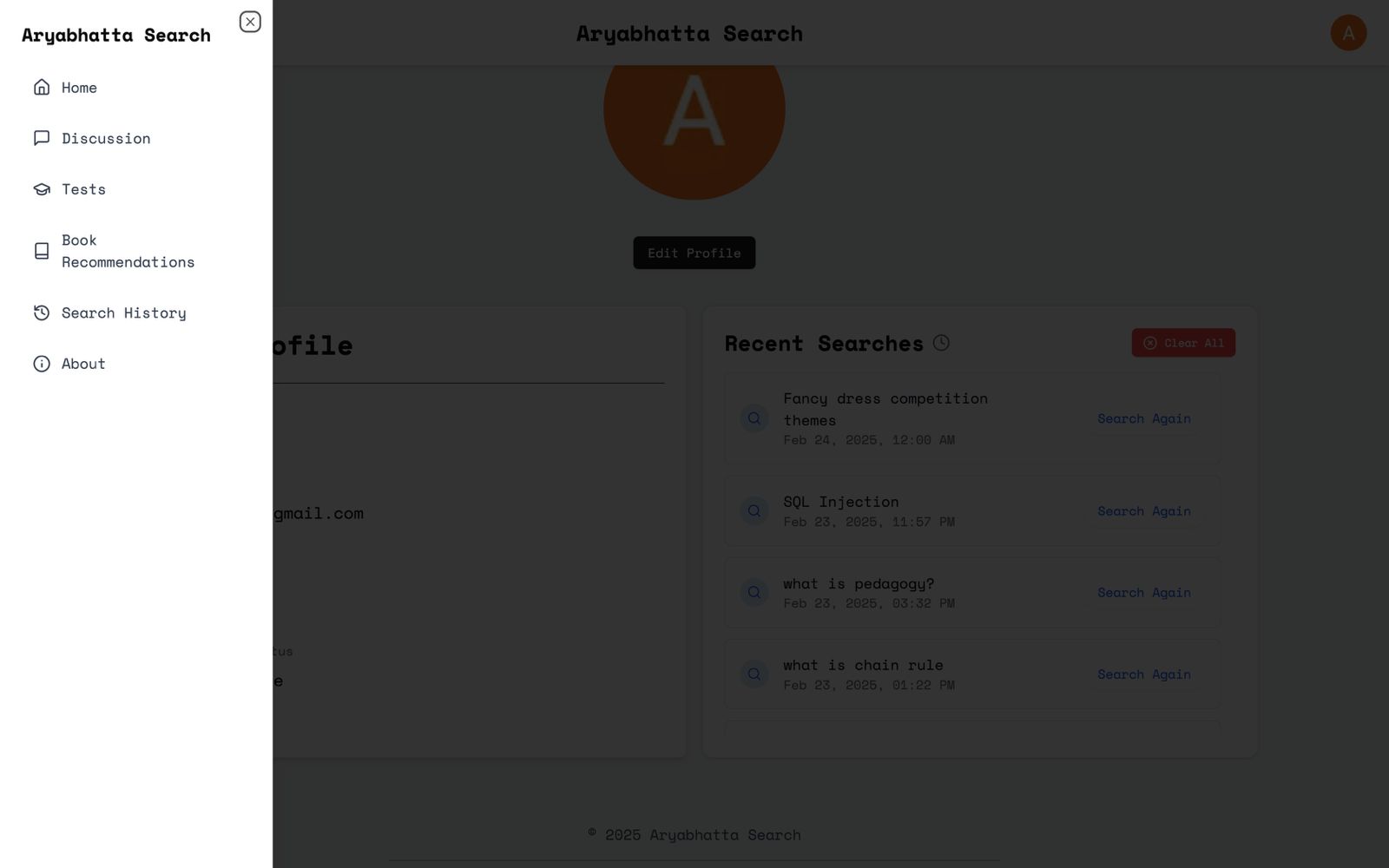Open the Home menu item
The width and height of the screenshot is (1389, 868).
(136, 87)
